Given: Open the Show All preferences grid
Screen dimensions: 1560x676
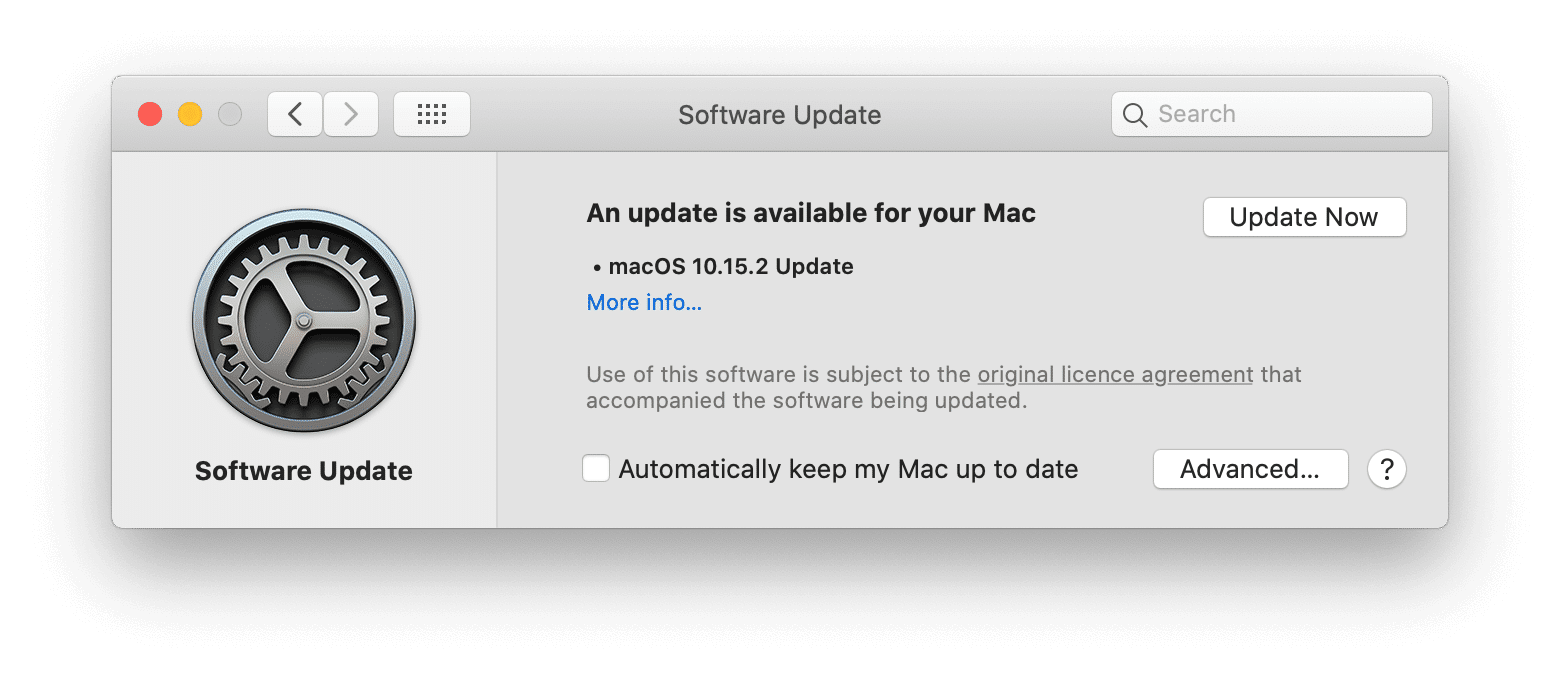Looking at the screenshot, I should tap(432, 114).
